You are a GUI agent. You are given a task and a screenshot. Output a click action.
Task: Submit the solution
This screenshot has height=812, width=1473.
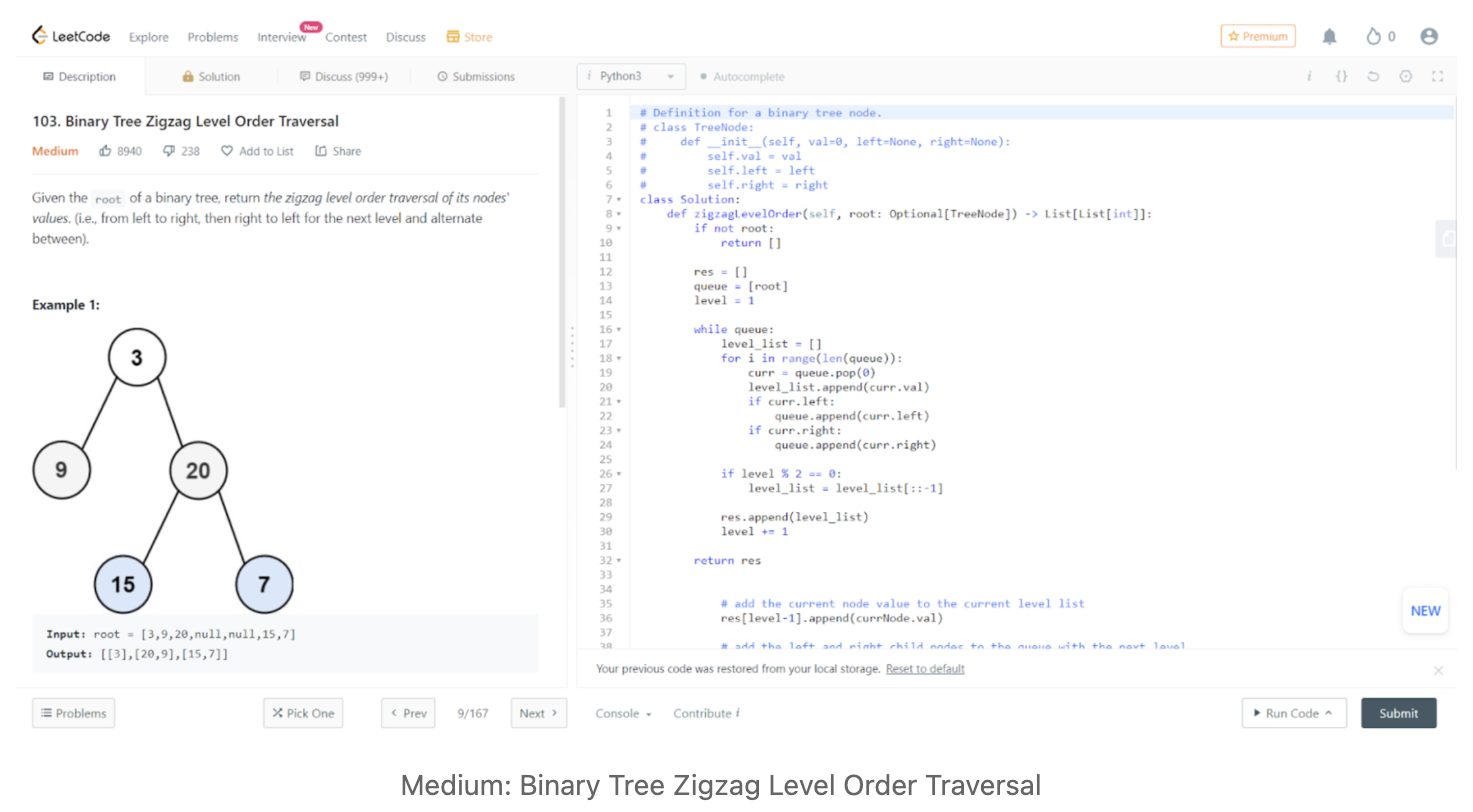click(1398, 713)
